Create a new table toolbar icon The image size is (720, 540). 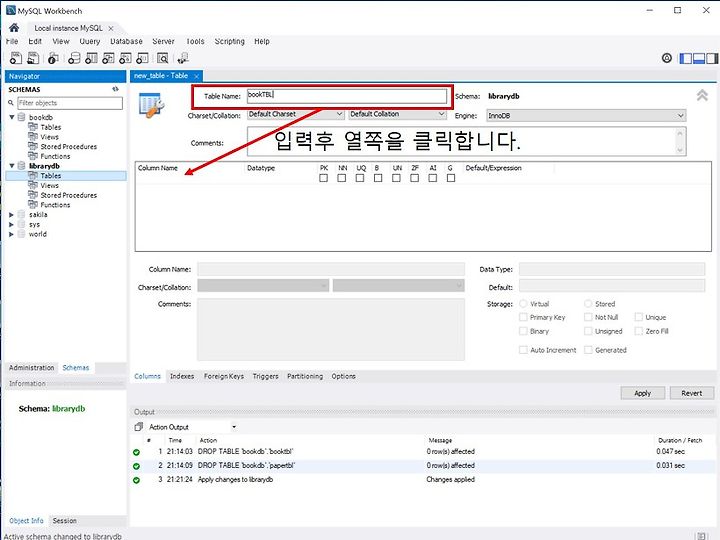coord(91,58)
